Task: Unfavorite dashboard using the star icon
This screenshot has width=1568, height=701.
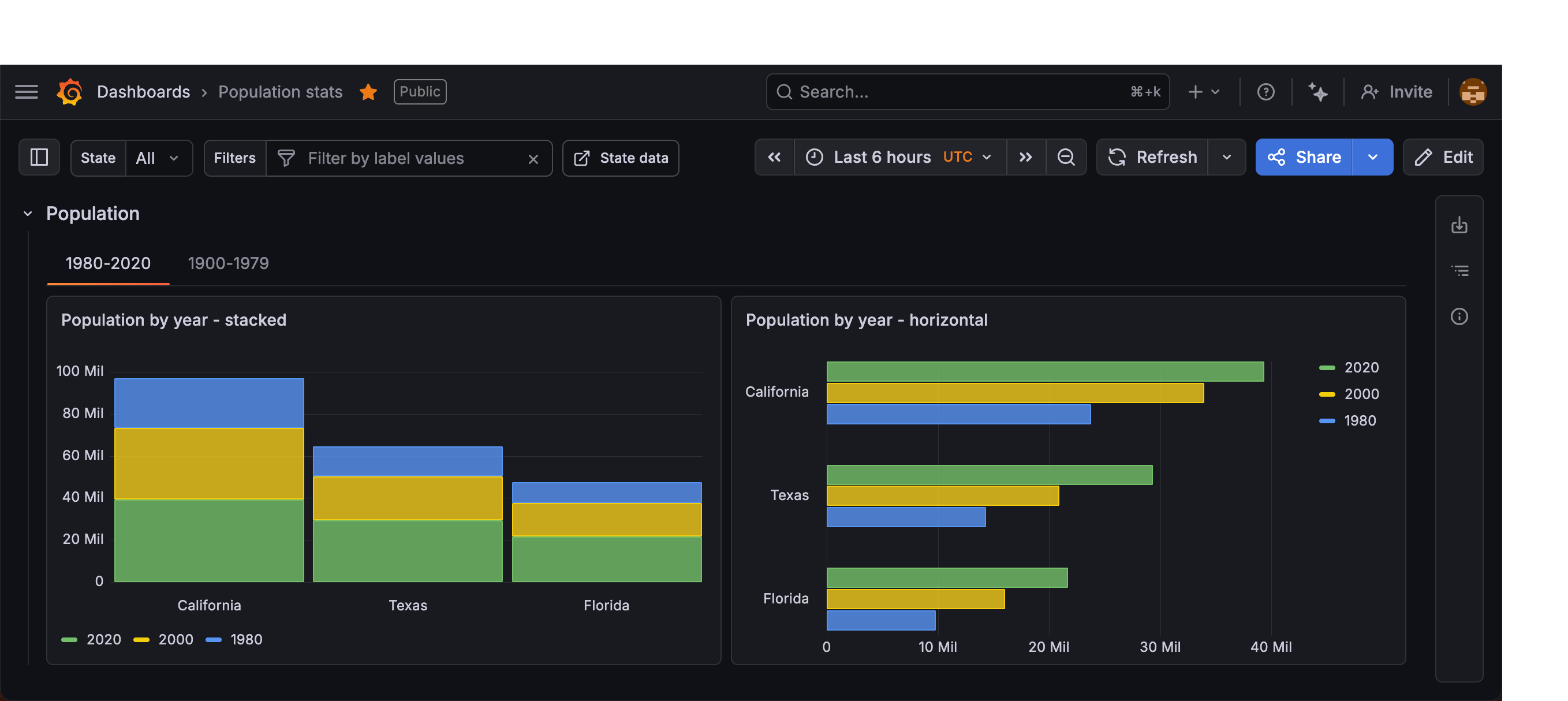Action: tap(368, 91)
